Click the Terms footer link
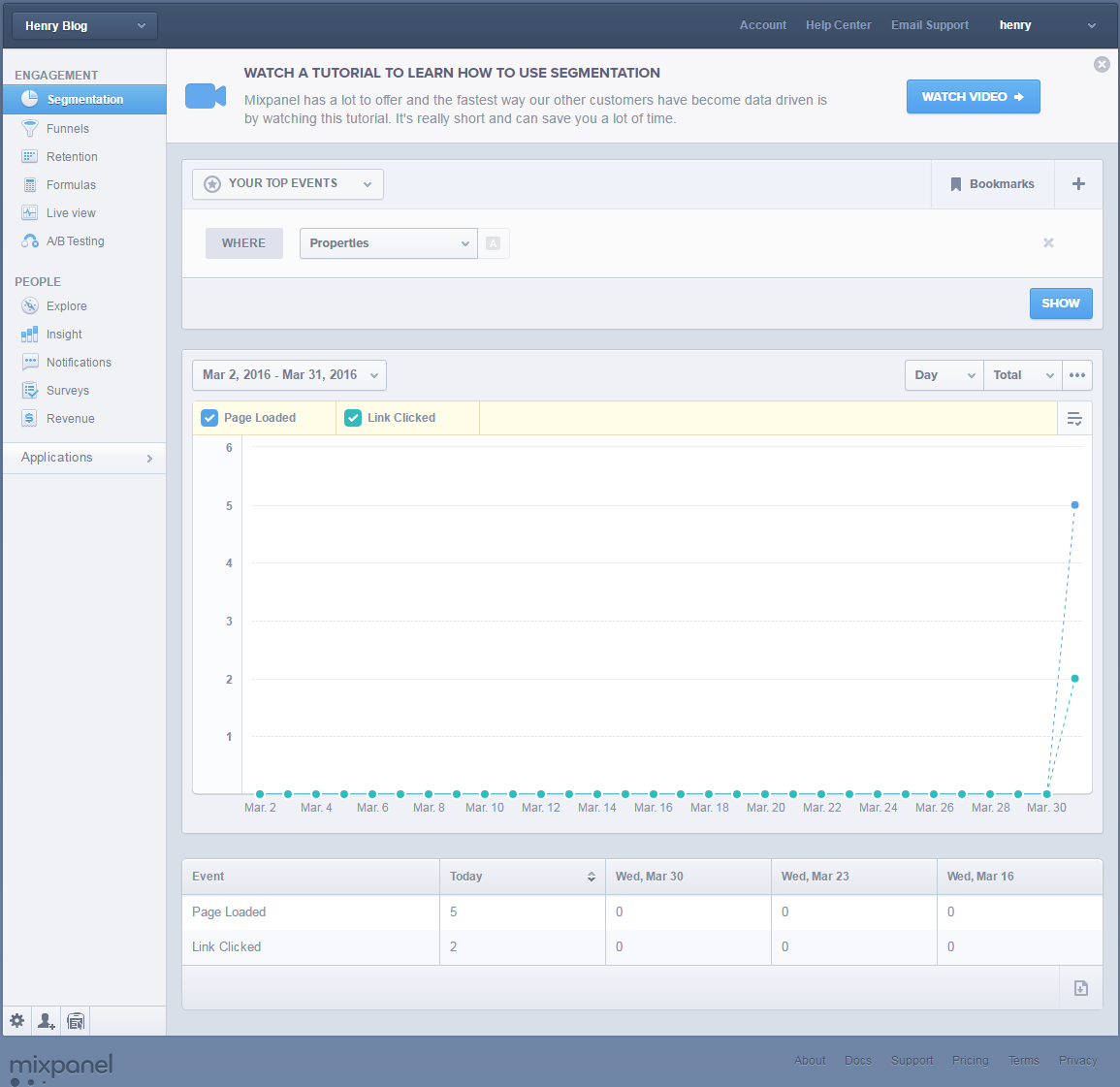The height and width of the screenshot is (1087, 1120). click(x=1024, y=1060)
